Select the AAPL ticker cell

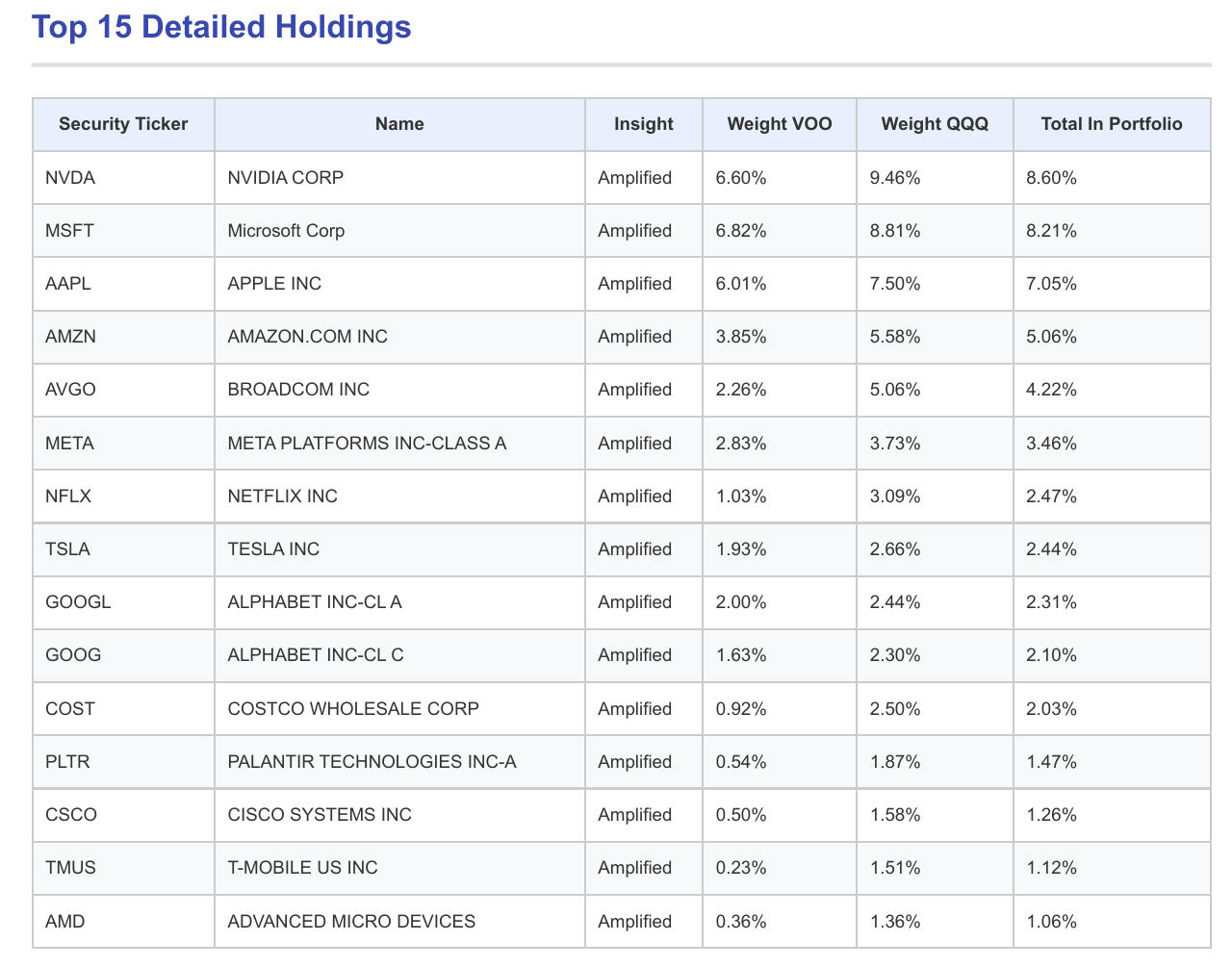click(68, 284)
